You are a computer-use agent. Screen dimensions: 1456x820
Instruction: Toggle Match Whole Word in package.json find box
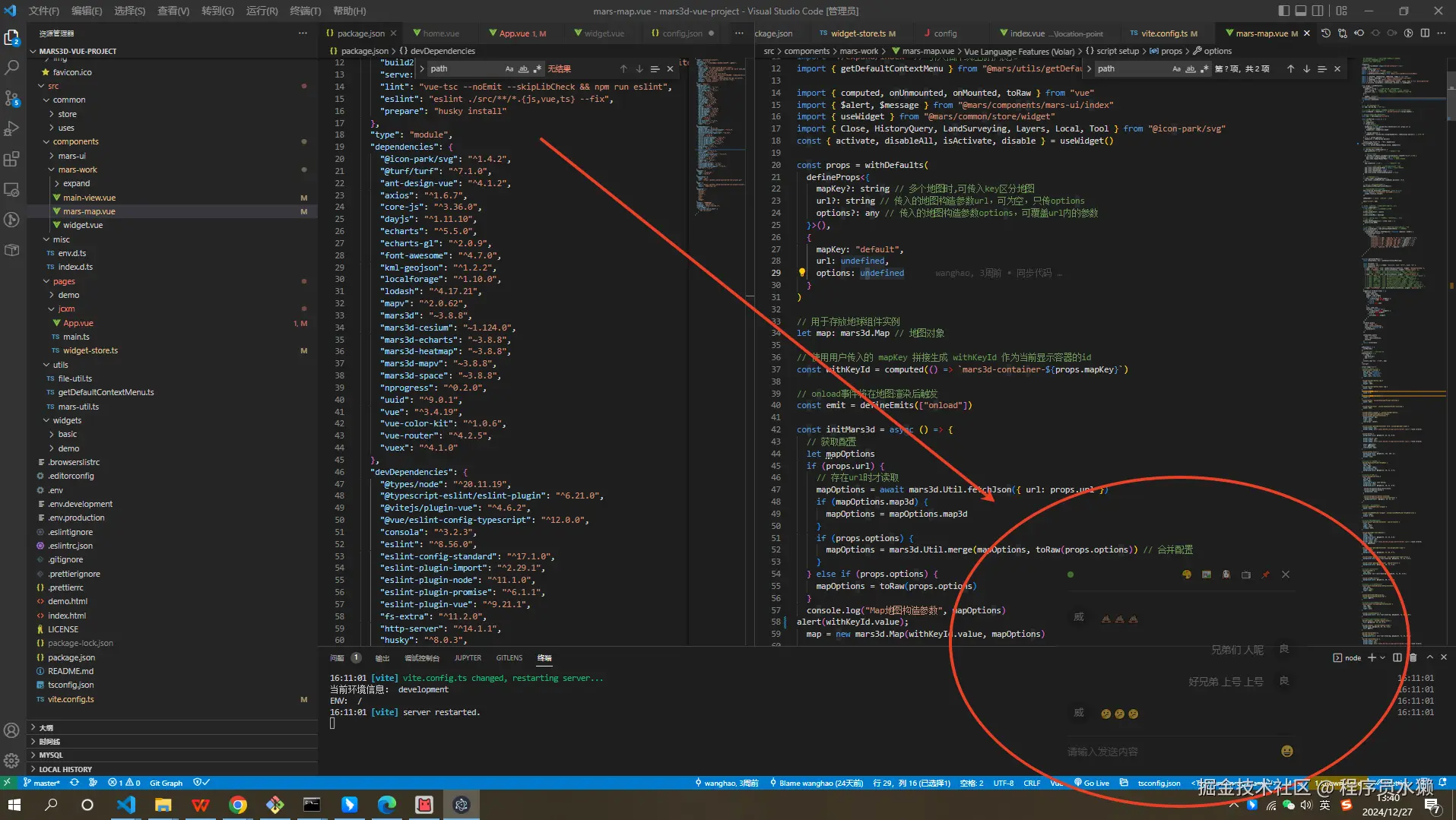point(523,69)
